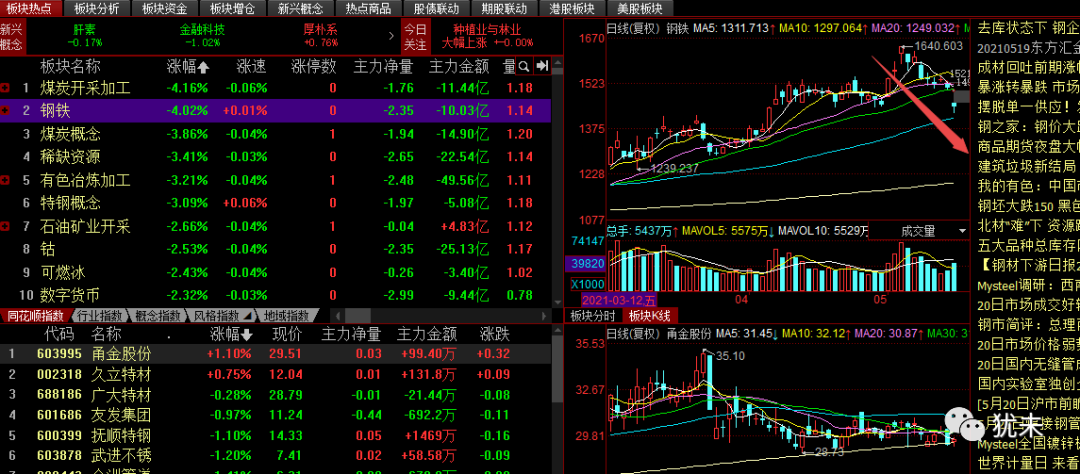The image size is (1080, 474).
Task: Sort sector table by 主力金额 header
Action: (459, 67)
